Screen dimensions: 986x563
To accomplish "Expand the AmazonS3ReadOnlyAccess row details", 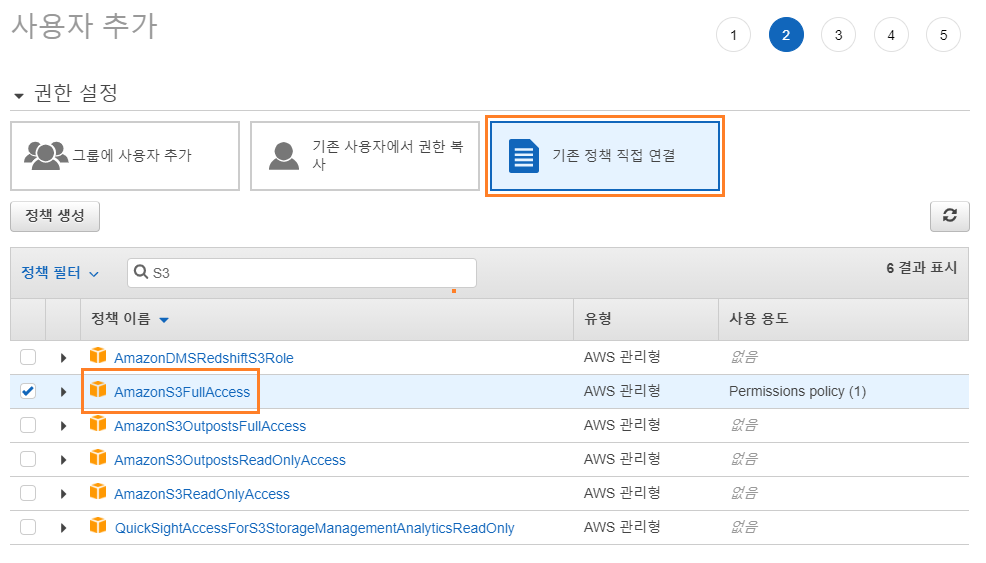I will point(63,494).
